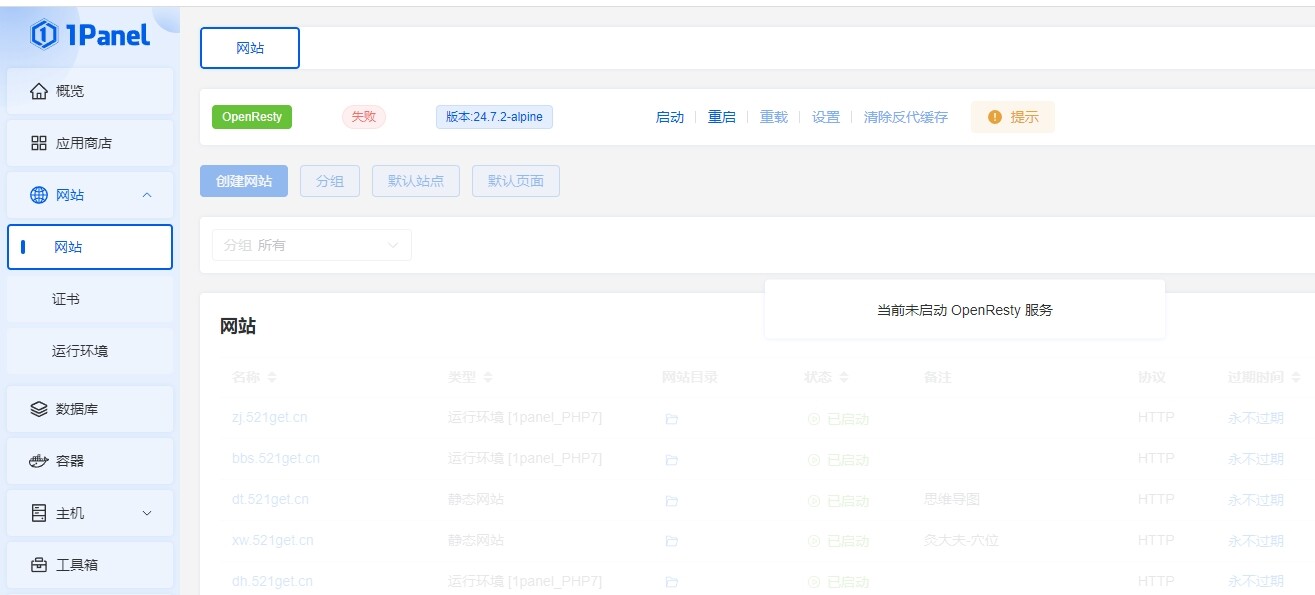Click 启动 to start OpenResty

670,117
